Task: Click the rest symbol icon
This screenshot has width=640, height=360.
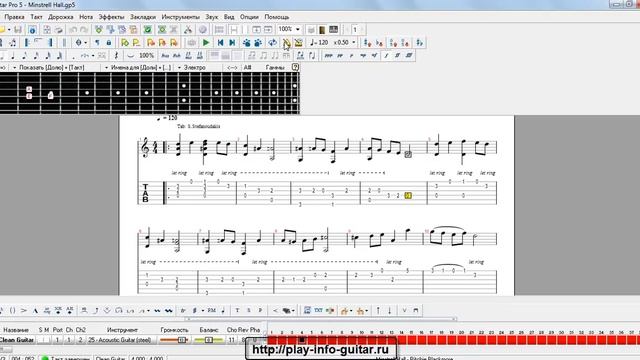Action: (x=116, y=56)
